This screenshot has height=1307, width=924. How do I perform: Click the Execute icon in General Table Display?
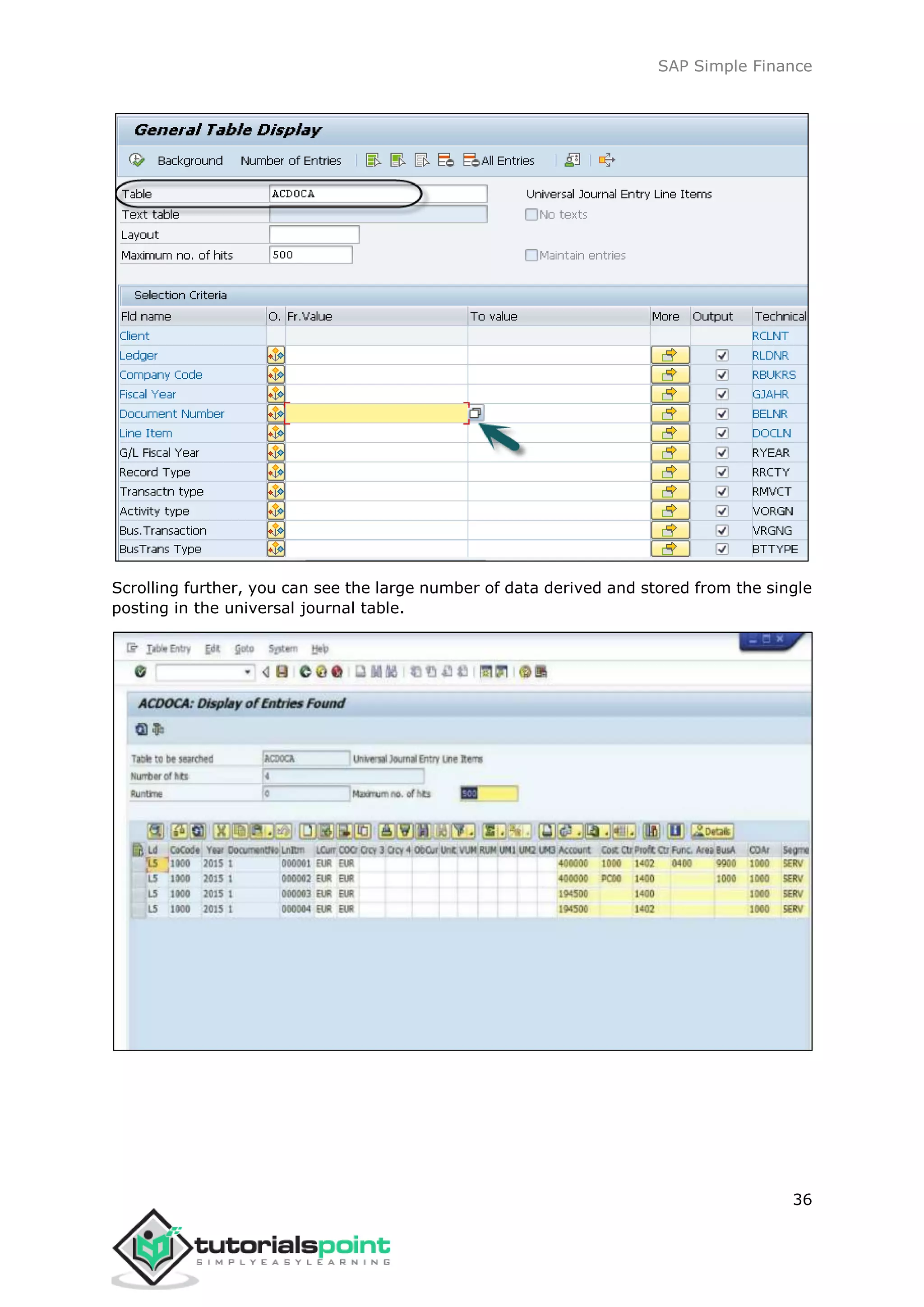(137, 160)
